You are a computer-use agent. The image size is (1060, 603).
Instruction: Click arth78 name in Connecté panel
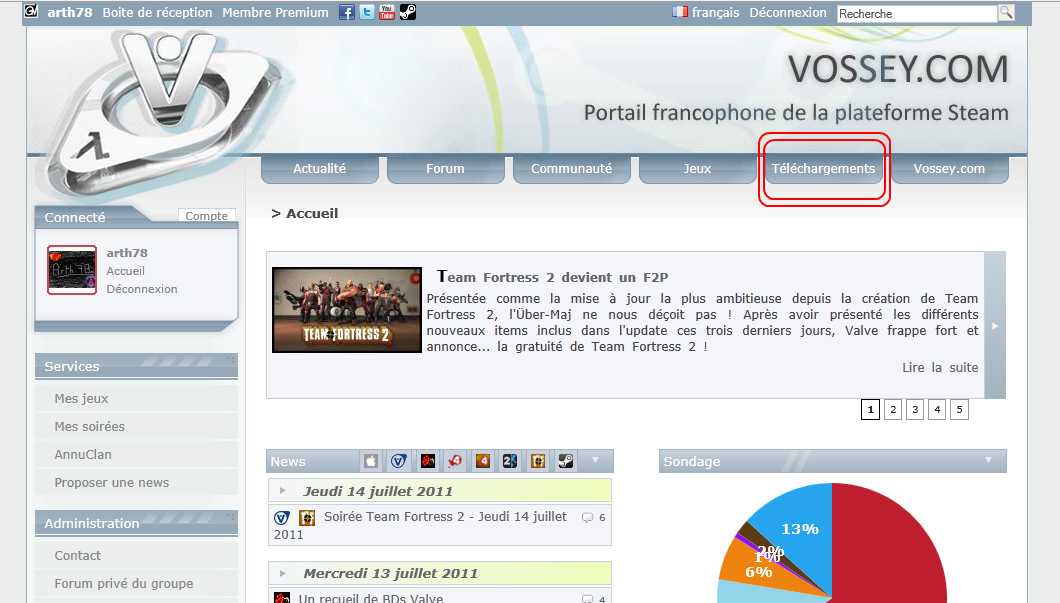click(127, 253)
